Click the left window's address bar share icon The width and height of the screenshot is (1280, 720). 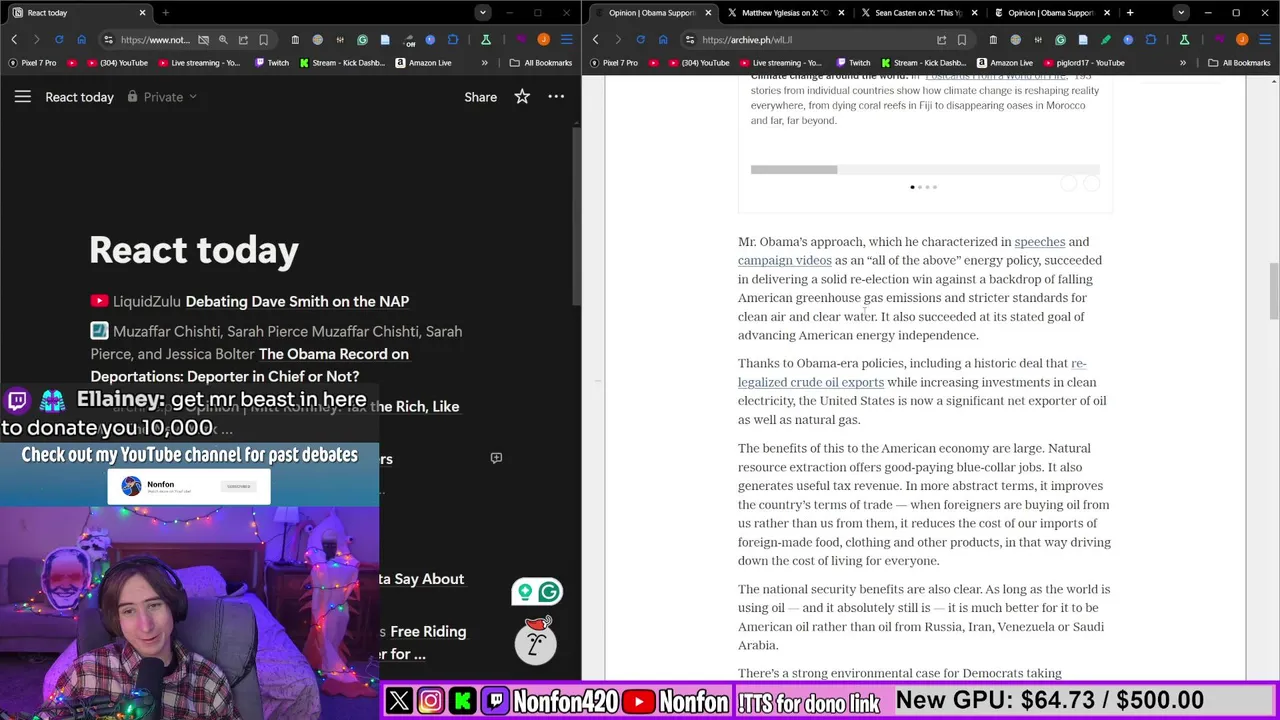click(x=243, y=40)
